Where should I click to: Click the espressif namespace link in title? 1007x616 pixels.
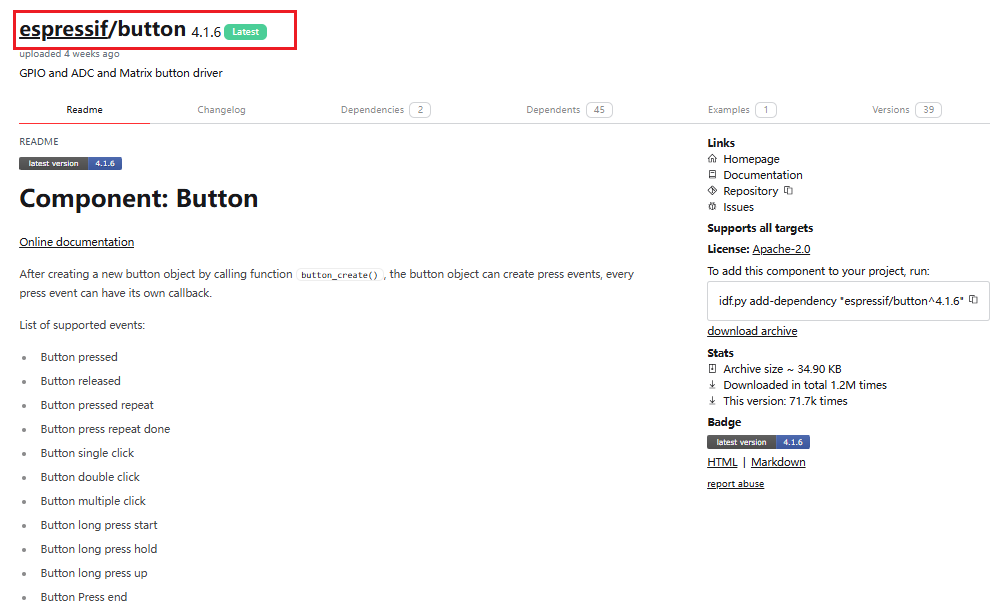coord(63,30)
